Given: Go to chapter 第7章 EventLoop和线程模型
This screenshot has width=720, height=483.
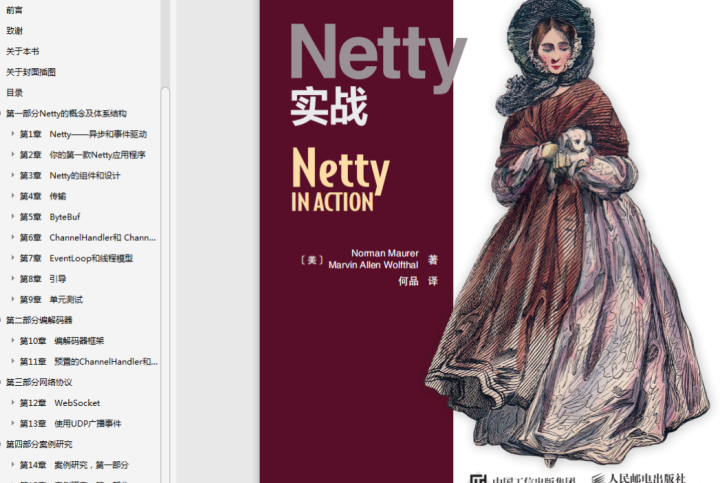Looking at the screenshot, I should pyautogui.click(x=76, y=258).
